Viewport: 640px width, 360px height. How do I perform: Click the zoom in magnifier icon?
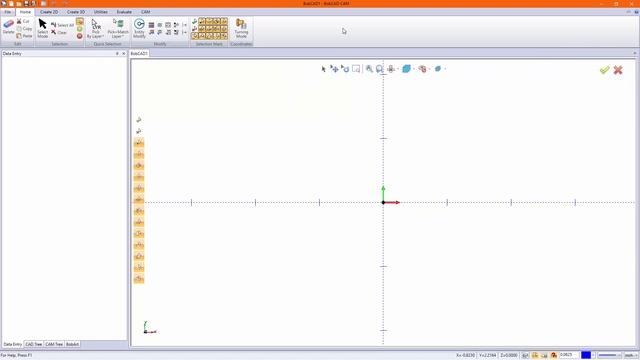coord(369,69)
